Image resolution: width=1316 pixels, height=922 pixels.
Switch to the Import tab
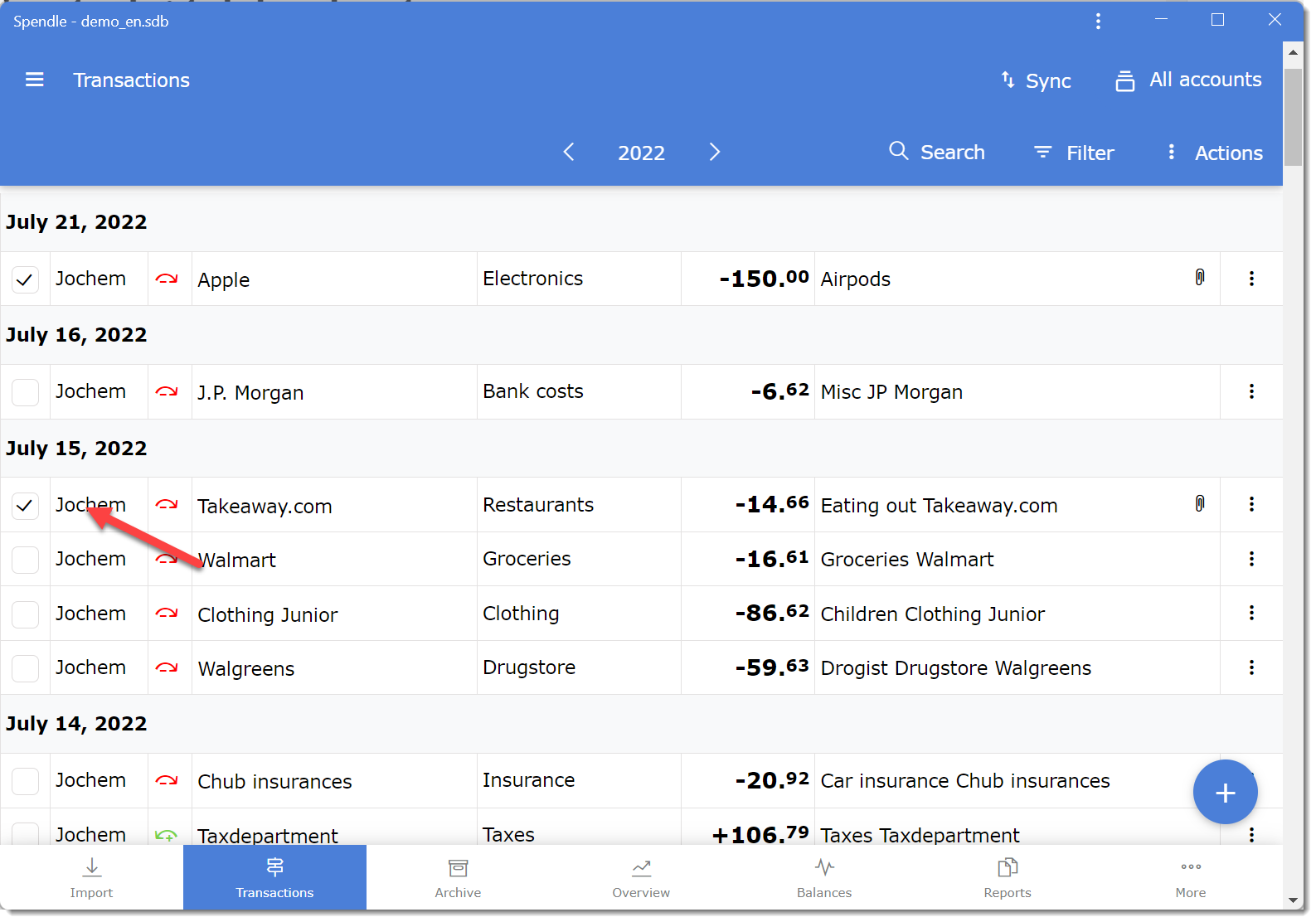pos(91,878)
